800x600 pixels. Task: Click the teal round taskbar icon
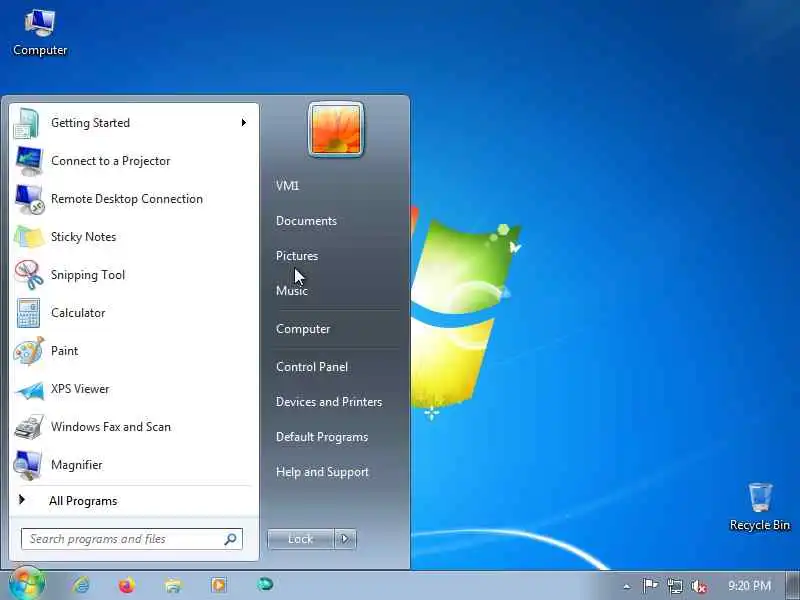click(x=265, y=584)
